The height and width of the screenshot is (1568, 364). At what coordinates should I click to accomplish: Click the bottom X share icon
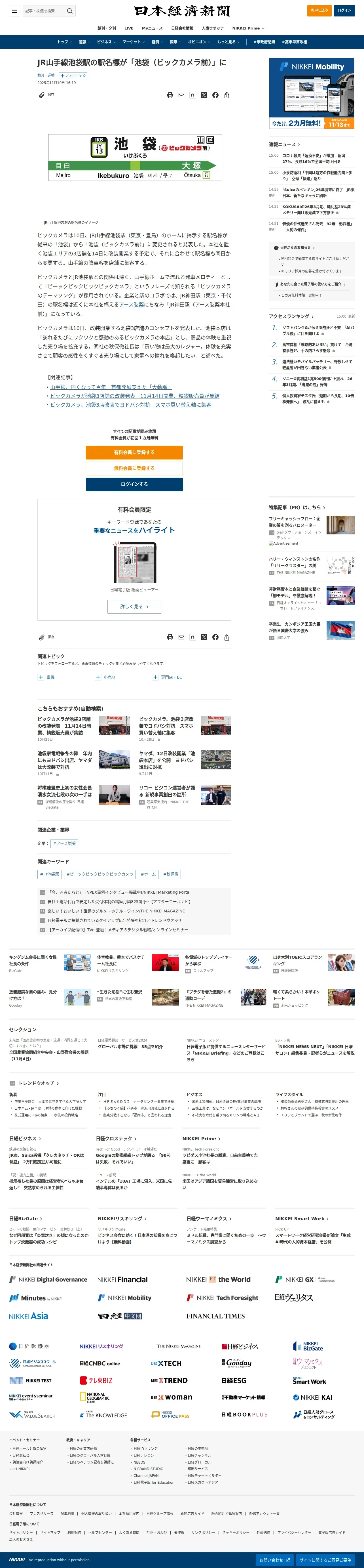point(204,637)
